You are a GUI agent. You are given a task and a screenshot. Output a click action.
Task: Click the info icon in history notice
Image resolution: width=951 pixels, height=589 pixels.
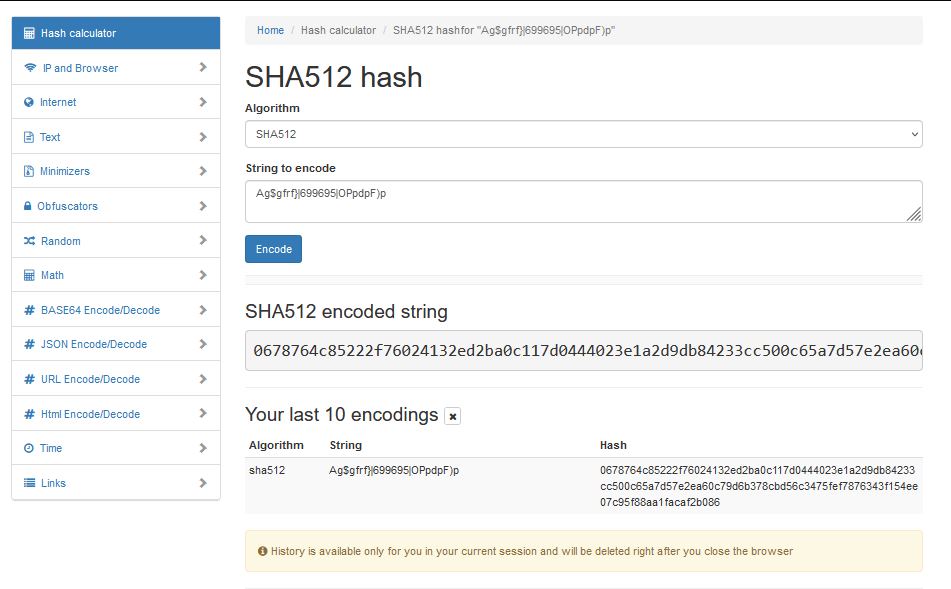263,551
